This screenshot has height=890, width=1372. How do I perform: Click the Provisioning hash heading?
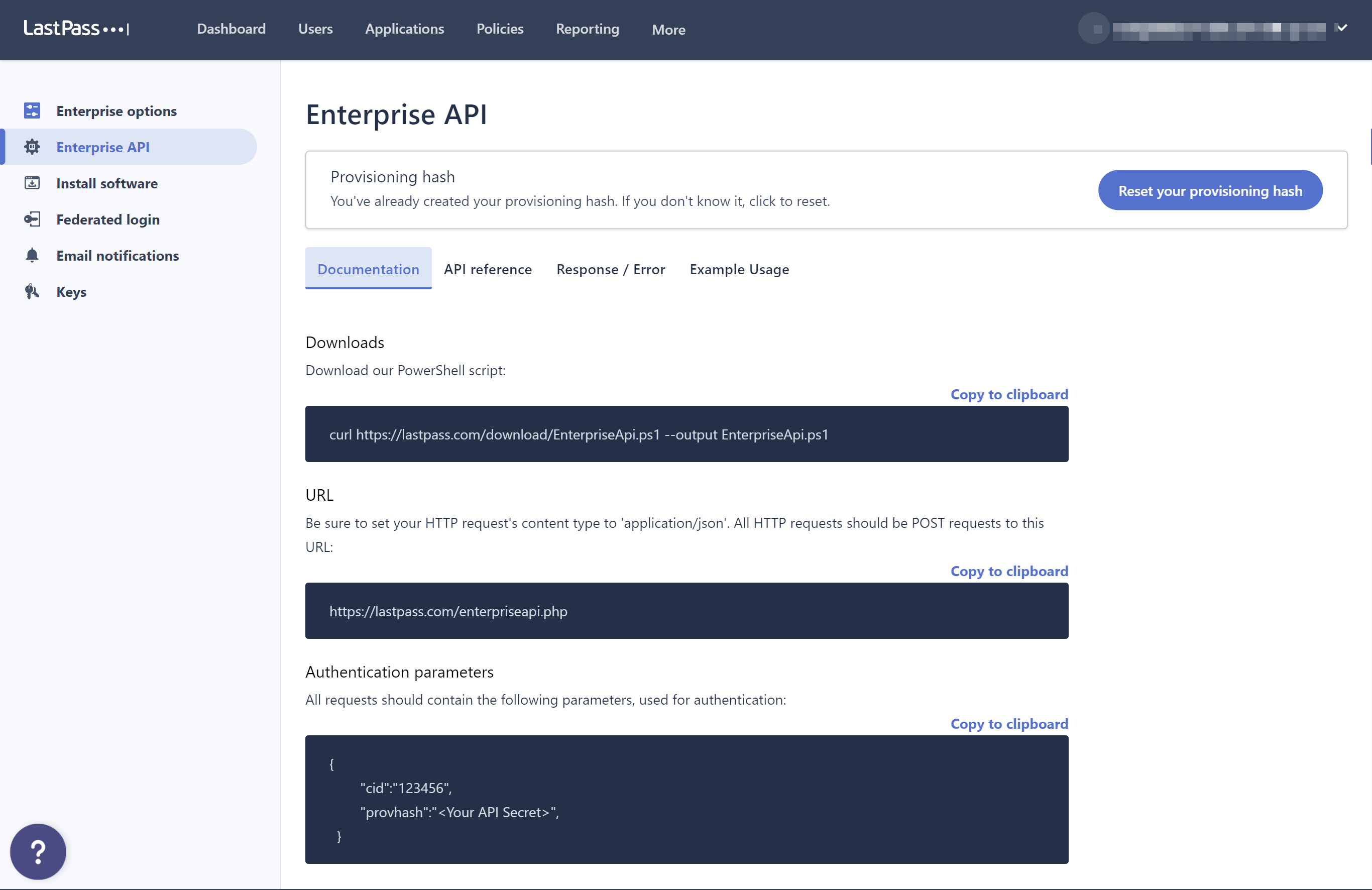pyautogui.click(x=393, y=176)
